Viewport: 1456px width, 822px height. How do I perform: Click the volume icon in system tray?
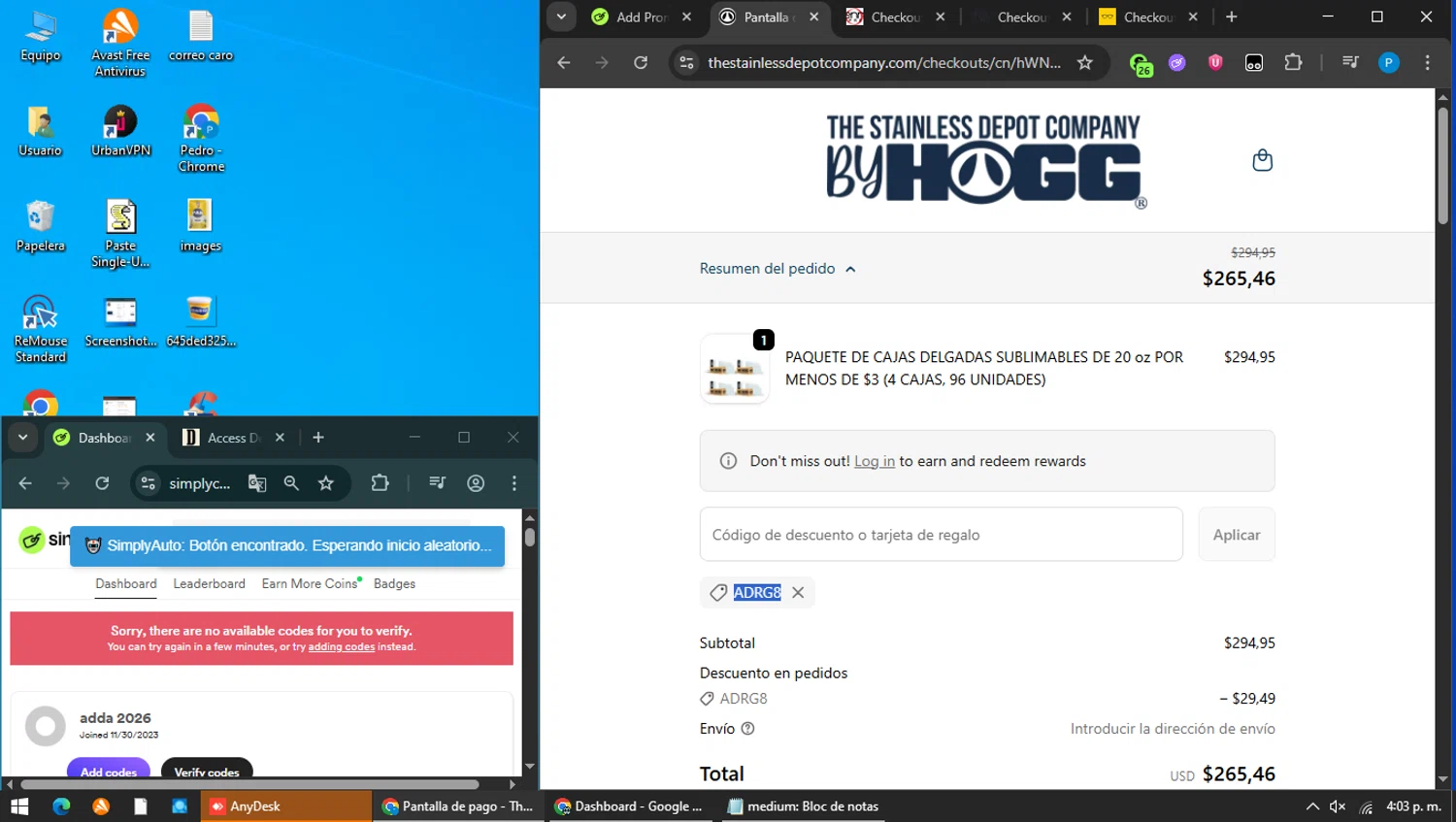(1338, 806)
